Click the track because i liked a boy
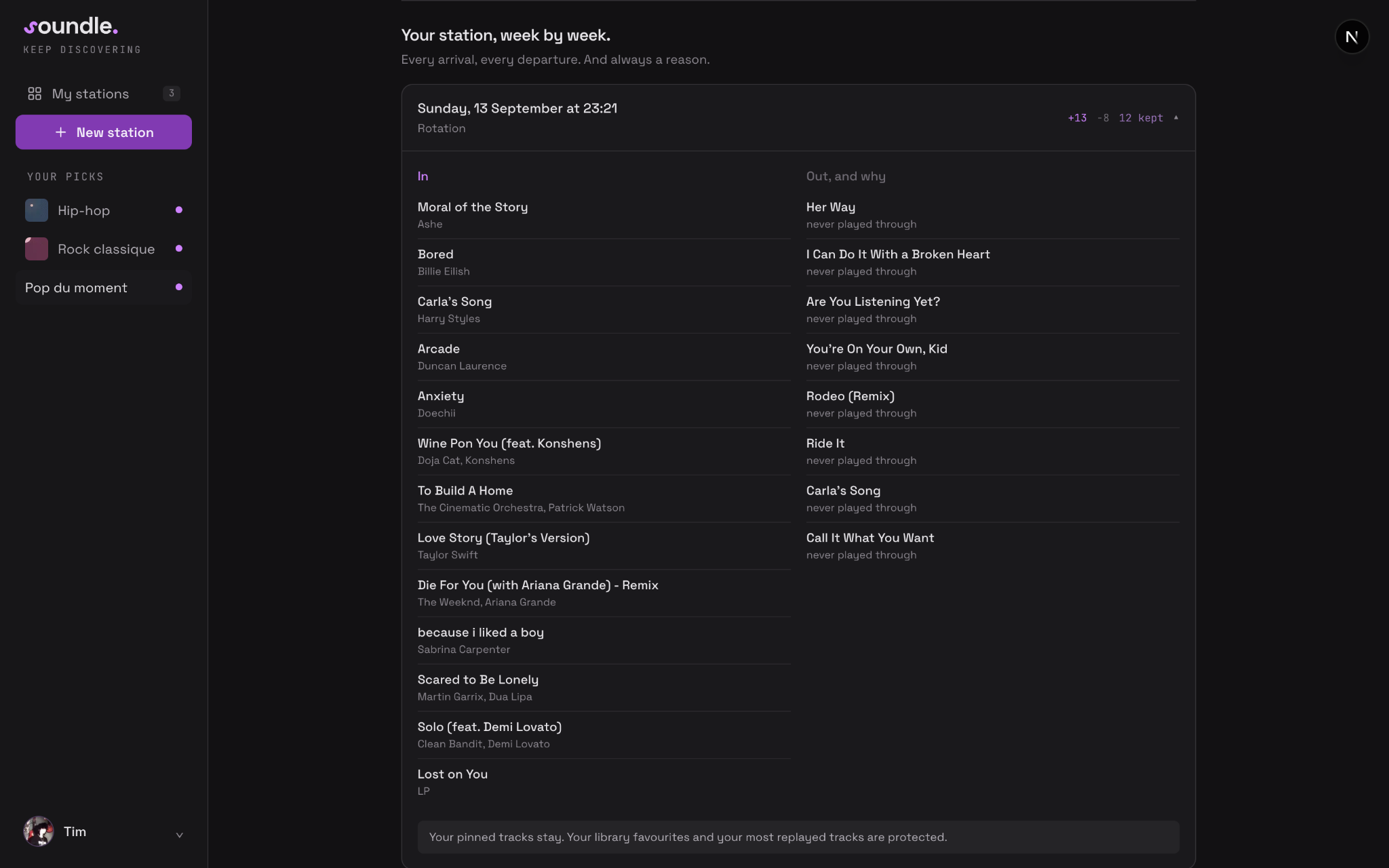Viewport: 1389px width, 868px height. 481,633
